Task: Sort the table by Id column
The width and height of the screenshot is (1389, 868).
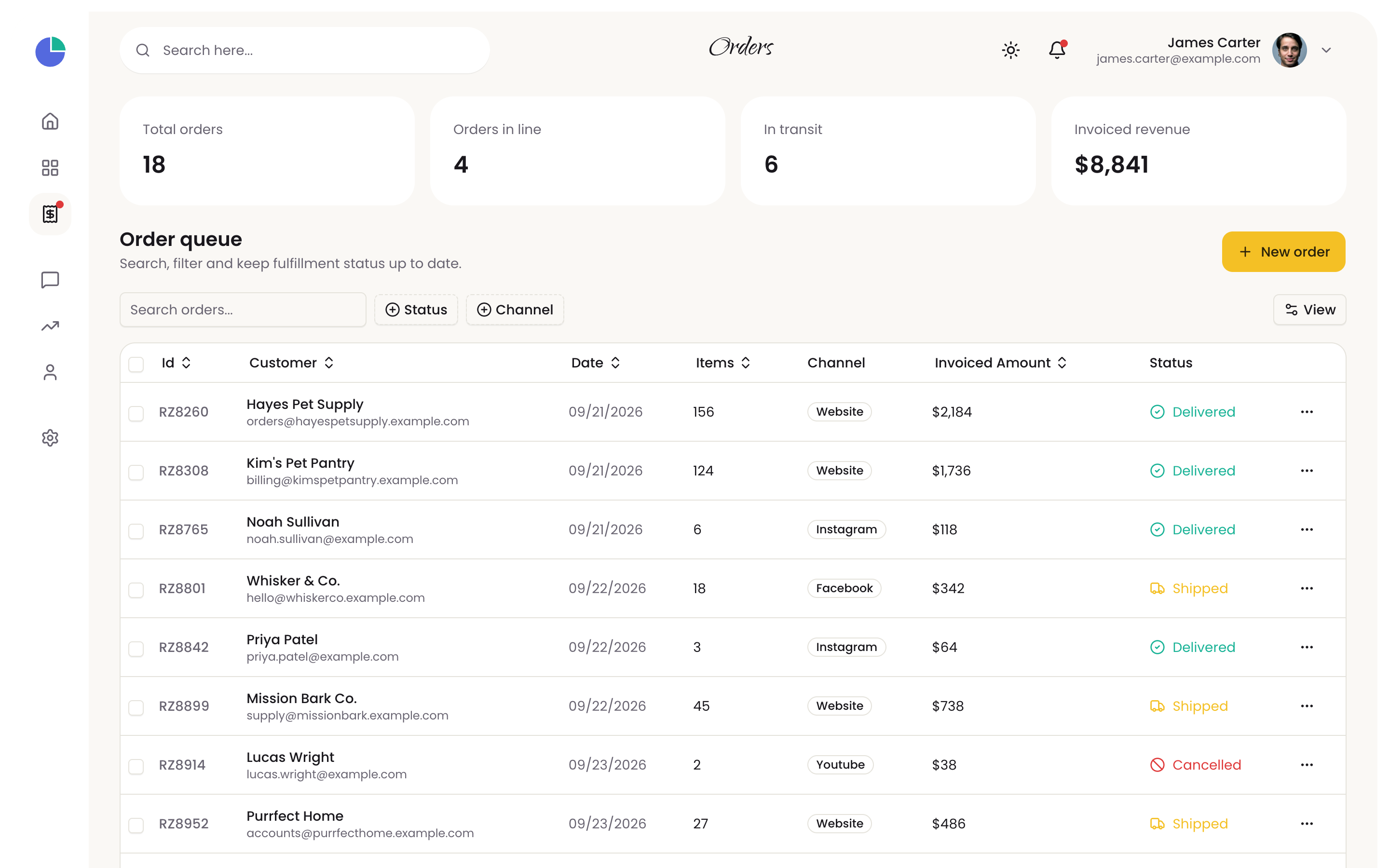Action: tap(176, 363)
